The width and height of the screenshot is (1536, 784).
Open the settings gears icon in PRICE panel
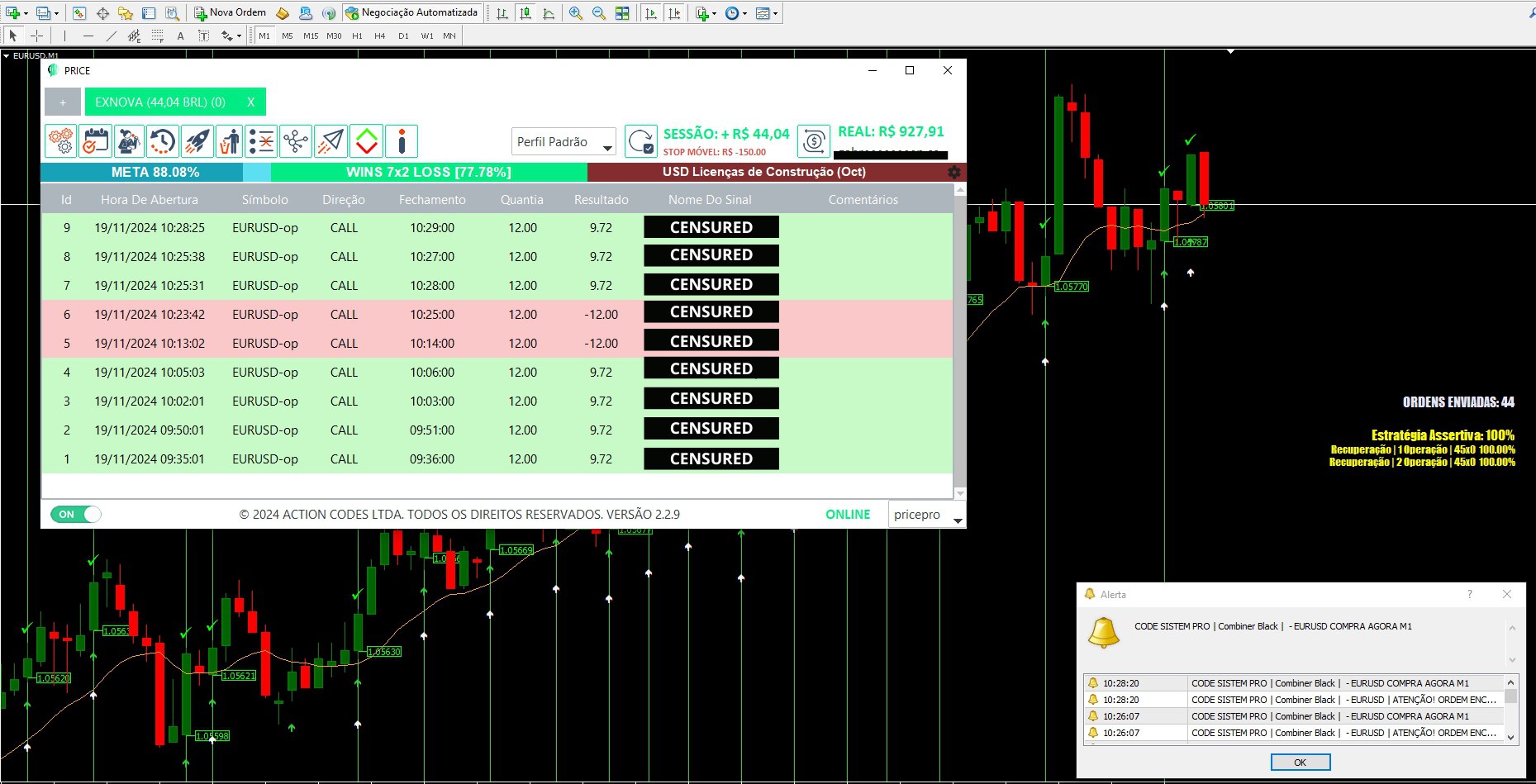(59, 140)
